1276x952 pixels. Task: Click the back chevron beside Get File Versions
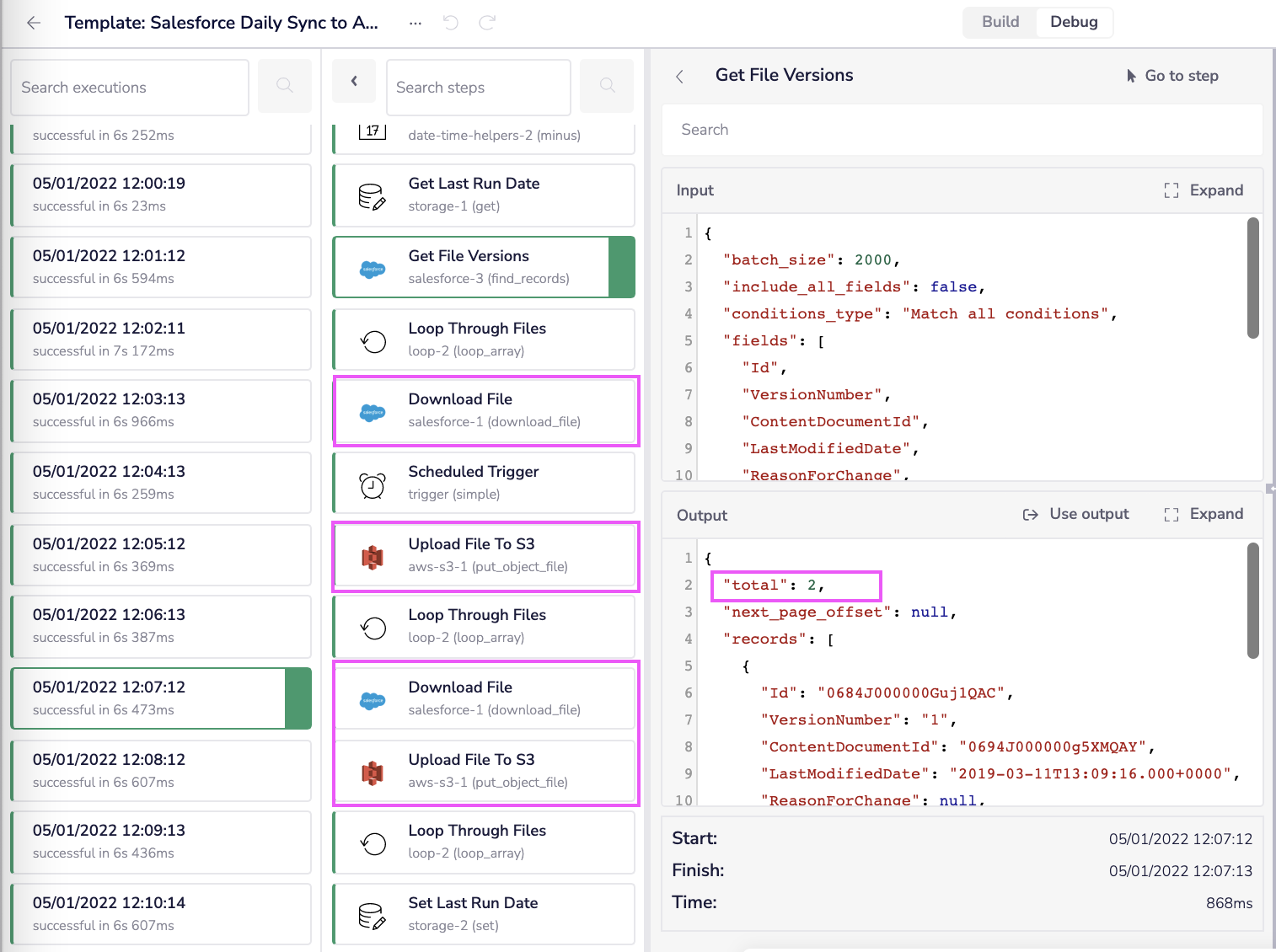680,77
